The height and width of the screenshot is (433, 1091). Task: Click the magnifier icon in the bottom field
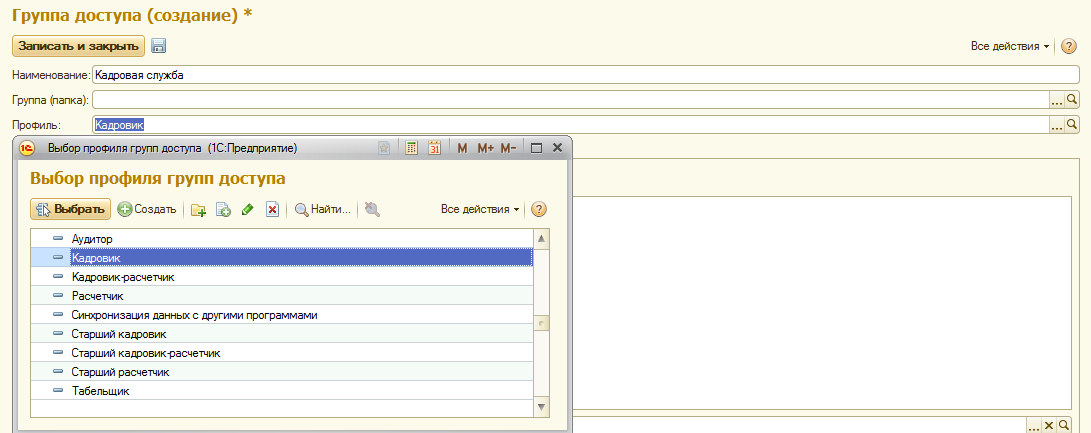click(x=1064, y=425)
